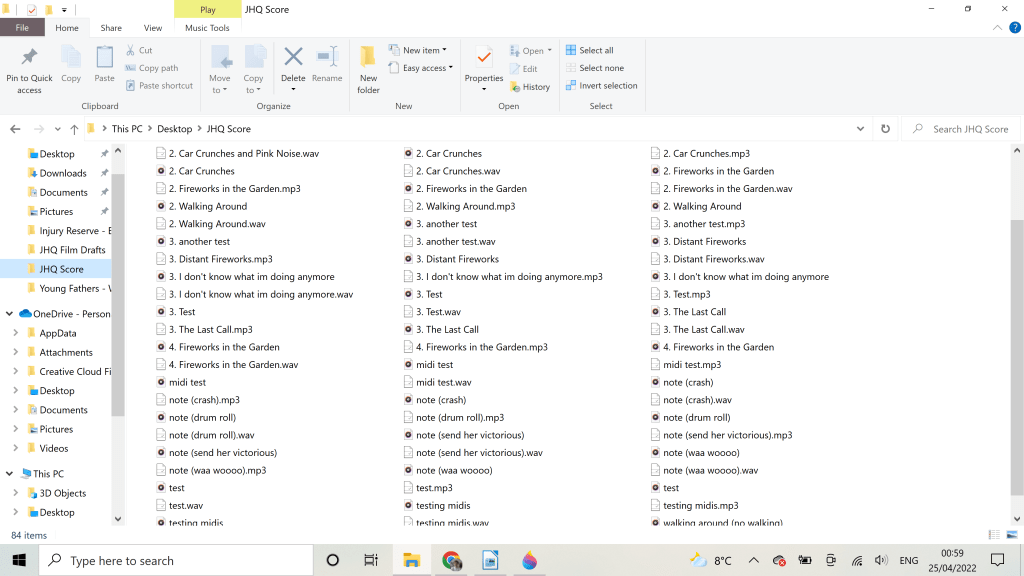Open the View ribbon tab
Viewport: 1024px width, 576px height.
pos(153,28)
